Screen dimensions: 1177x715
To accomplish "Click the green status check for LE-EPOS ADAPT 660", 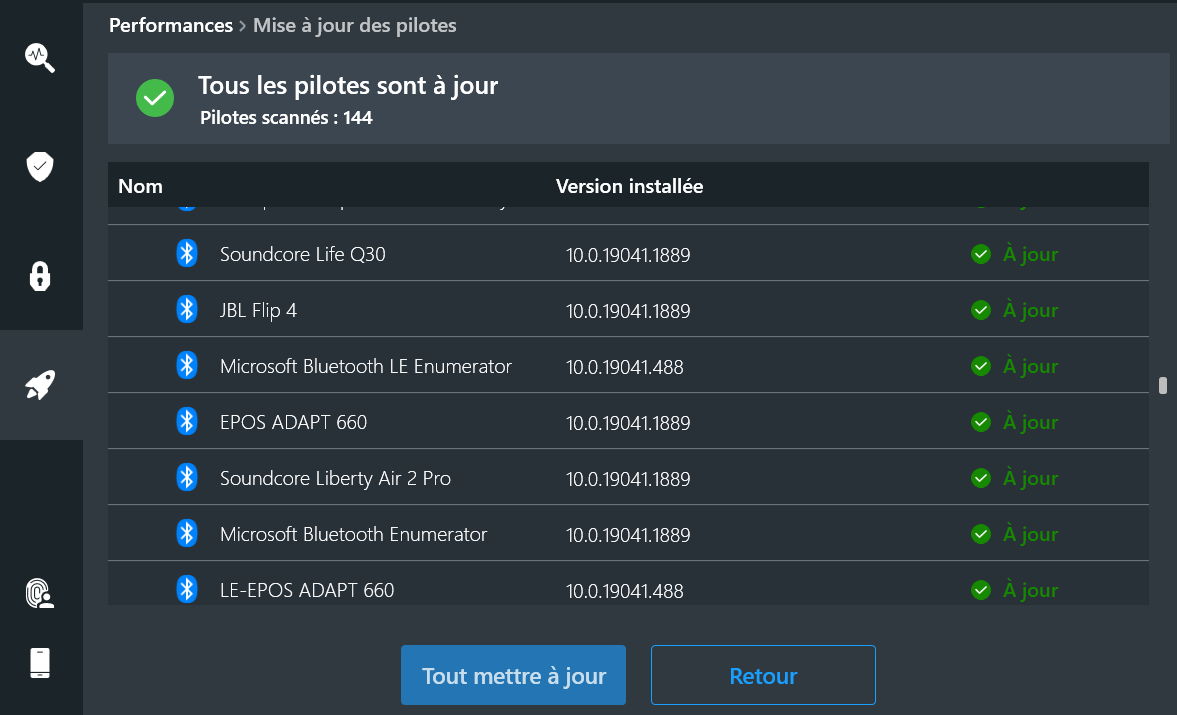I will 981,589.
